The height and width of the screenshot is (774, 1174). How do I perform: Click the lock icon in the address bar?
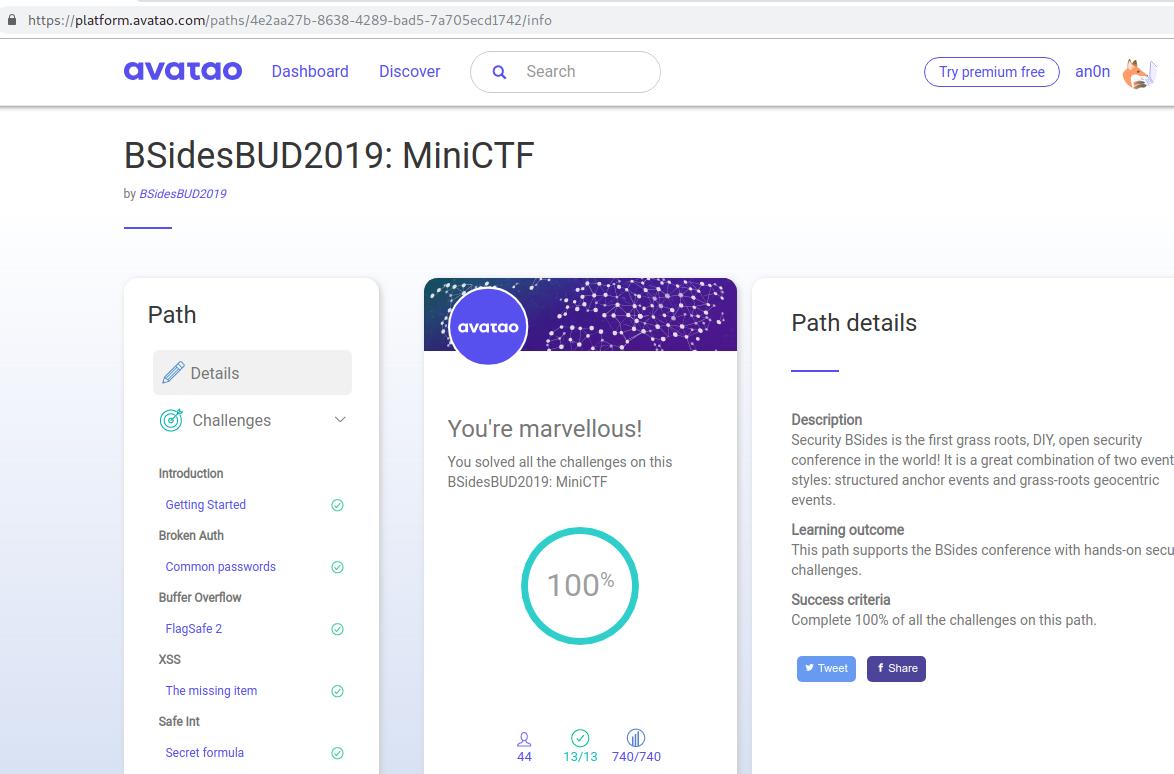coord(12,20)
